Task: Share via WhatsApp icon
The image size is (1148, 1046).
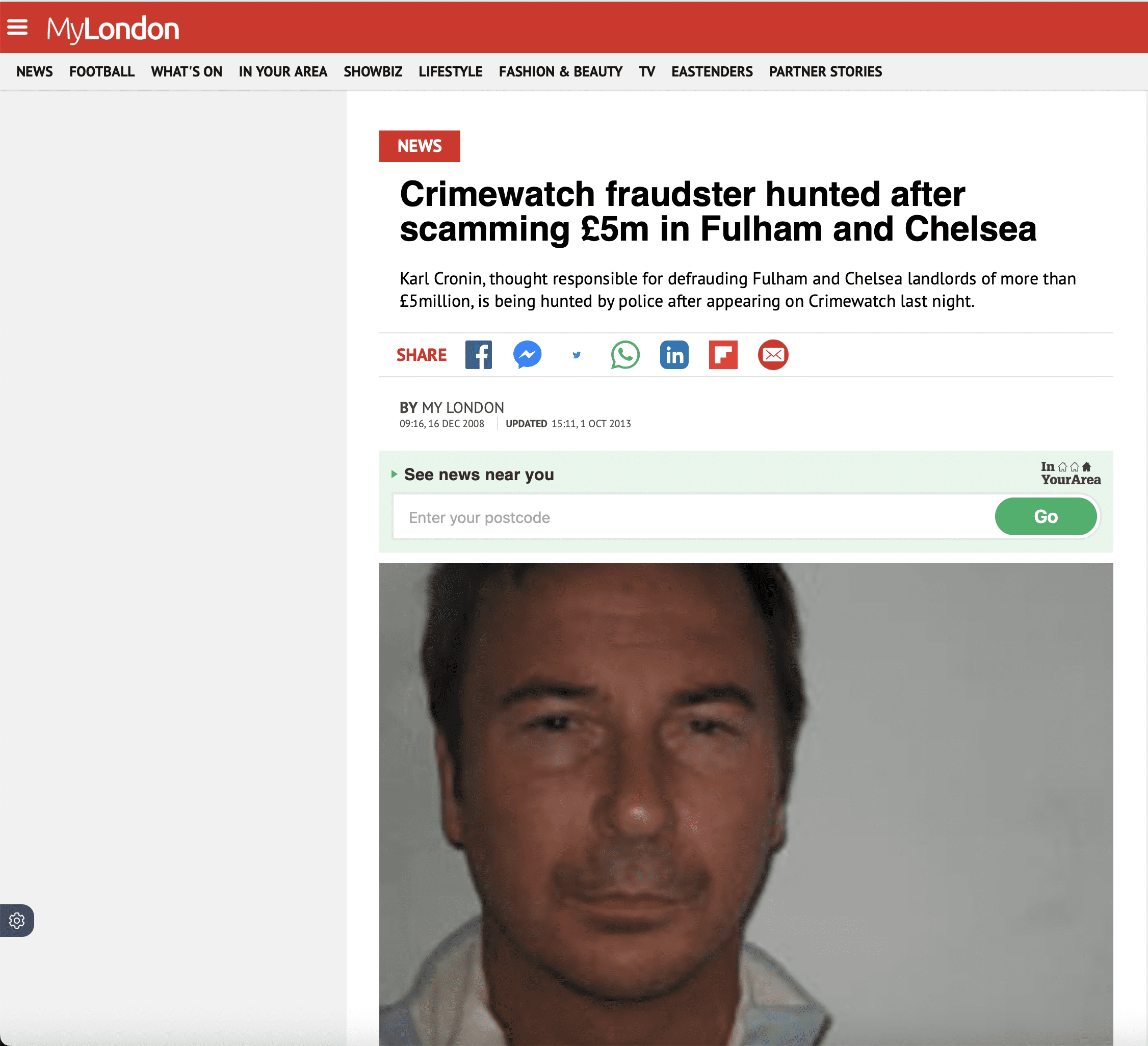Action: 625,355
